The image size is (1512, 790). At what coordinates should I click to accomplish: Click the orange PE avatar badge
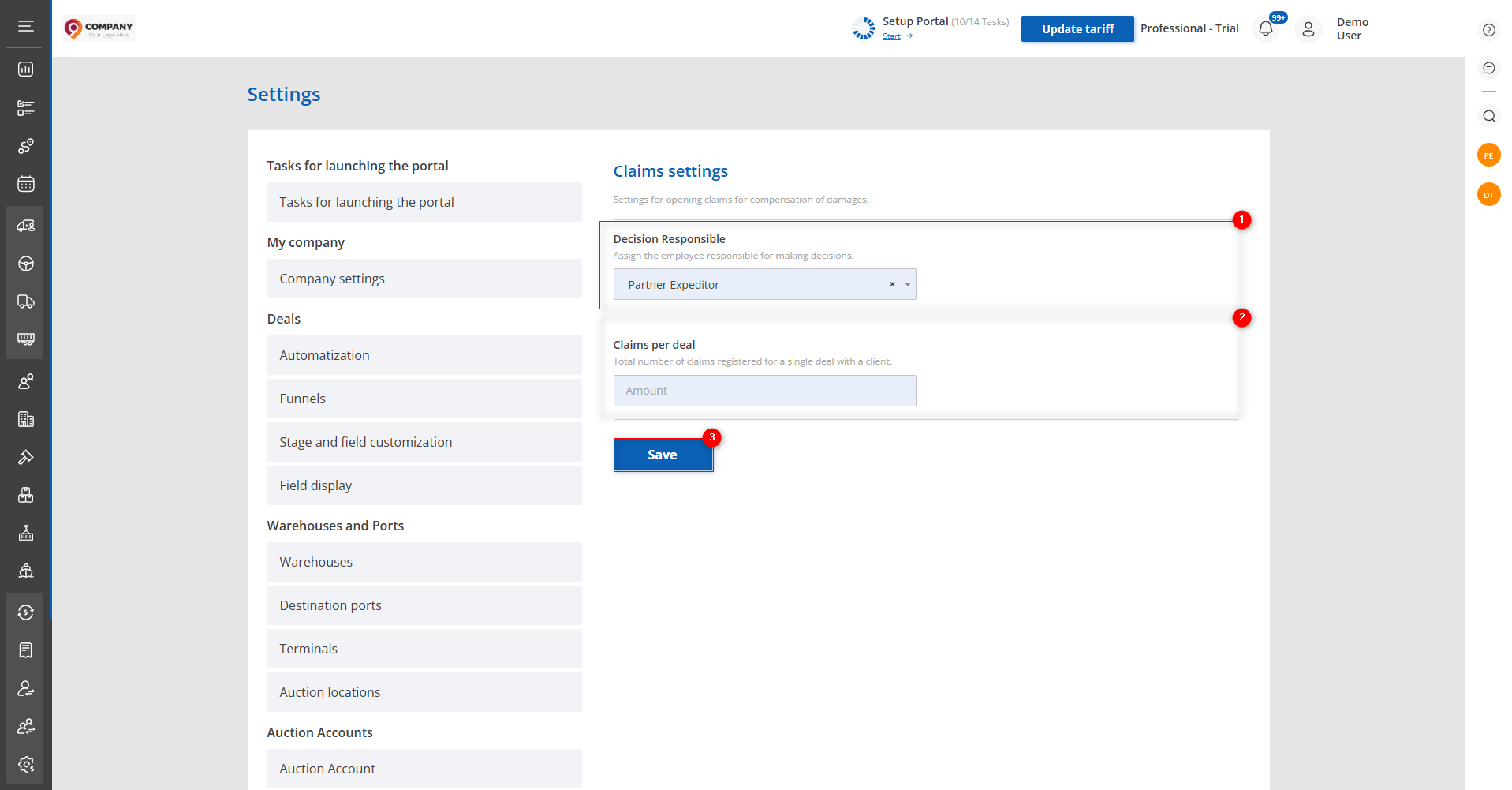(x=1488, y=155)
